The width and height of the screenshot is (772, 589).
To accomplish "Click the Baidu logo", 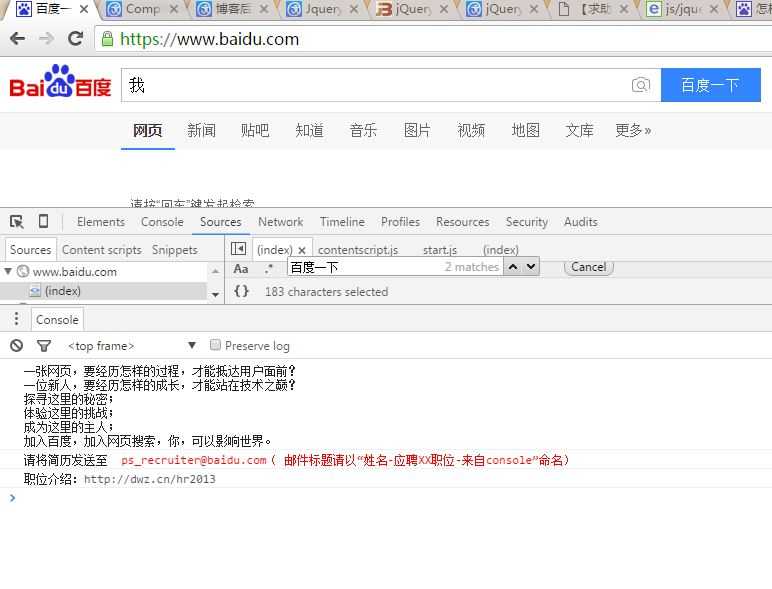I will (x=60, y=81).
